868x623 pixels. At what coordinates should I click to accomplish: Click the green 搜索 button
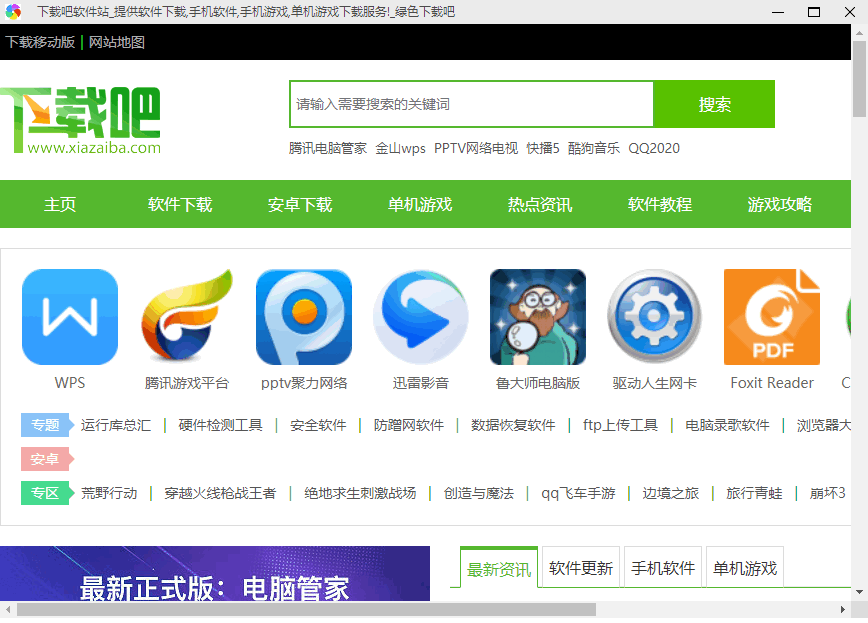pos(714,104)
